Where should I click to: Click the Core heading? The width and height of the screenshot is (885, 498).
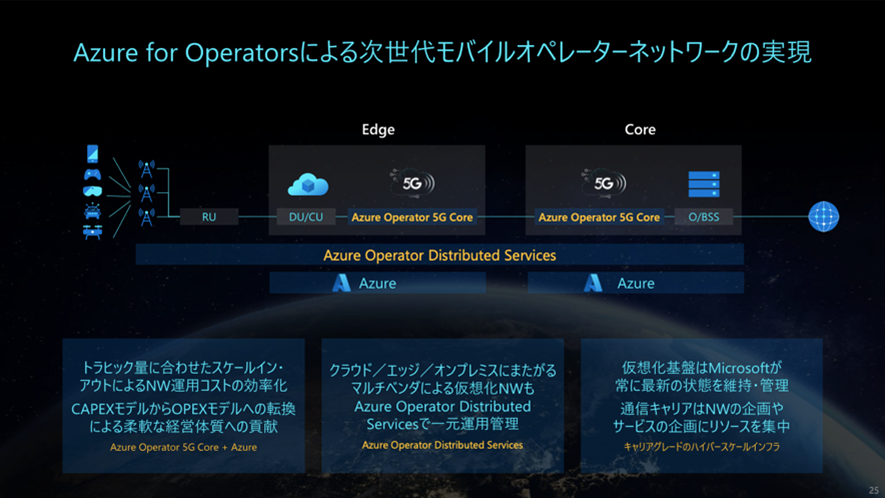(640, 129)
